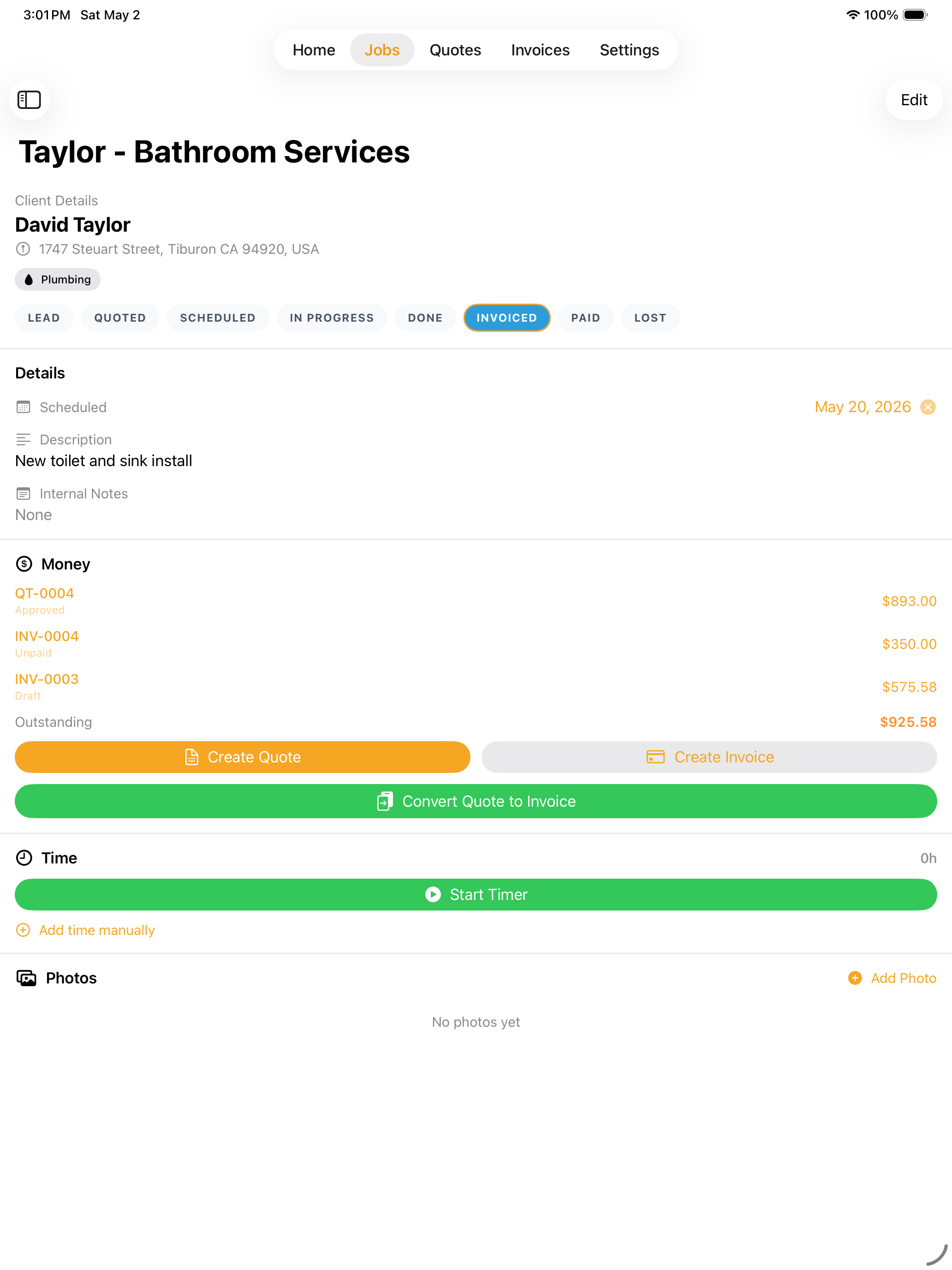Tap Convert Quote to Invoice button
Viewport: 952px width, 1270px height.
[476, 801]
